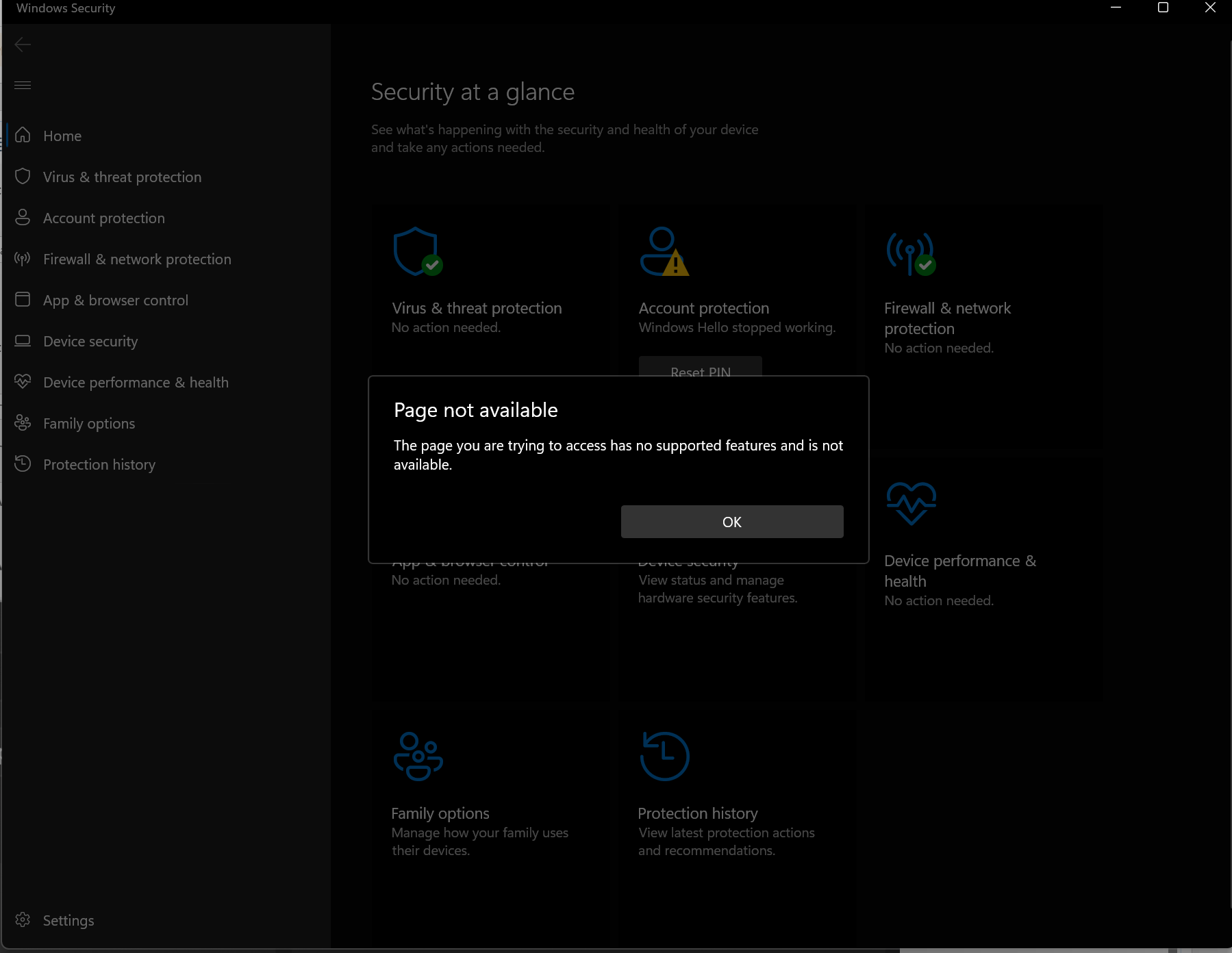Image resolution: width=1232 pixels, height=953 pixels.
Task: Open the Family options card title
Action: tap(440, 813)
